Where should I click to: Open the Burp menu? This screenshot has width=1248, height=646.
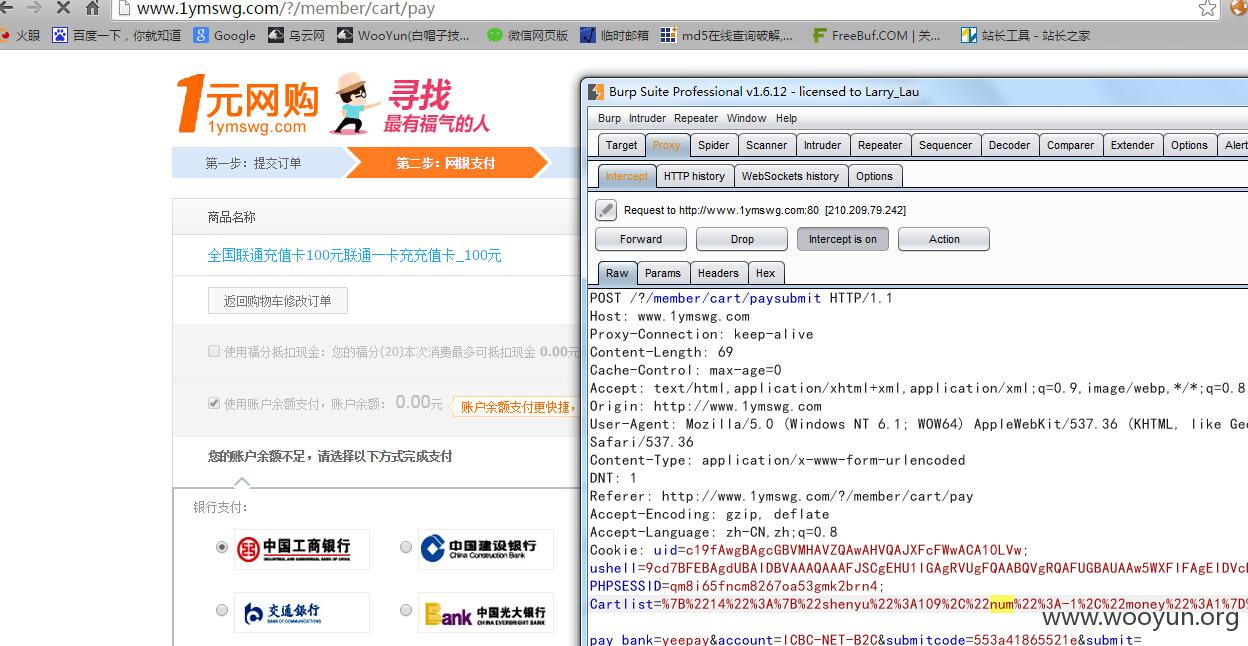click(609, 118)
